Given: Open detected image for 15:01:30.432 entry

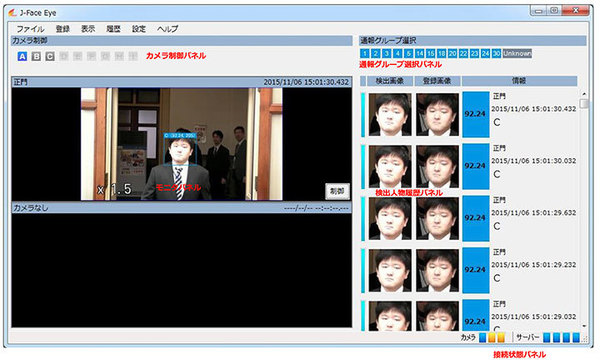Looking at the screenshot, I should tap(390, 114).
